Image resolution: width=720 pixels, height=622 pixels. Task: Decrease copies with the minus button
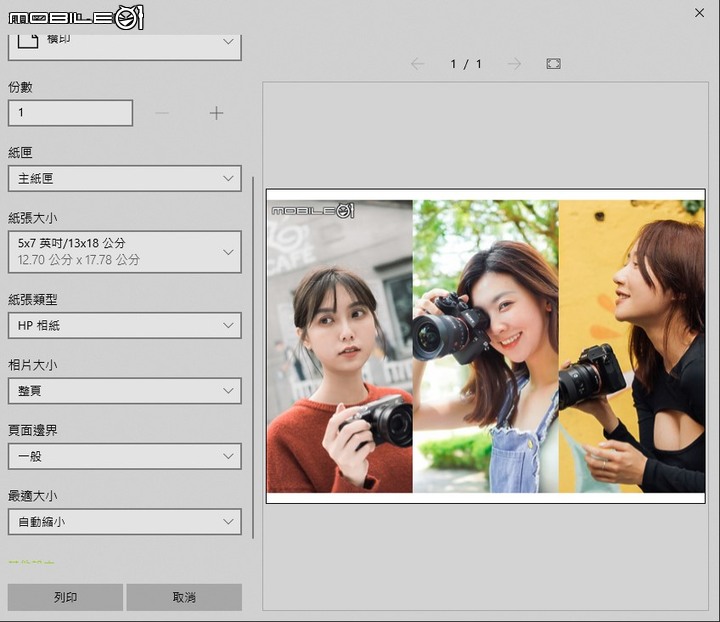(162, 113)
